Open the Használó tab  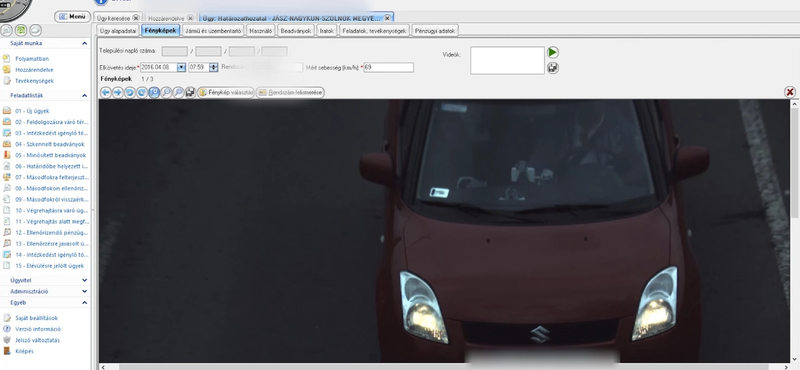tap(261, 31)
